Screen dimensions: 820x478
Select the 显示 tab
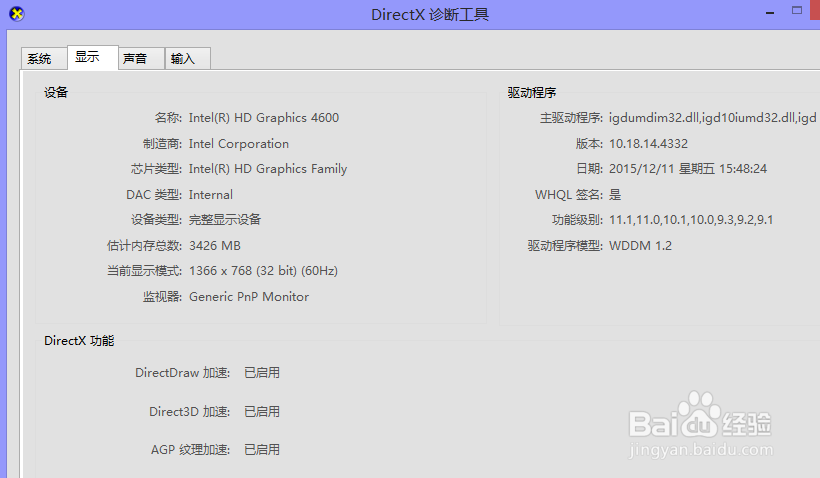[93, 57]
